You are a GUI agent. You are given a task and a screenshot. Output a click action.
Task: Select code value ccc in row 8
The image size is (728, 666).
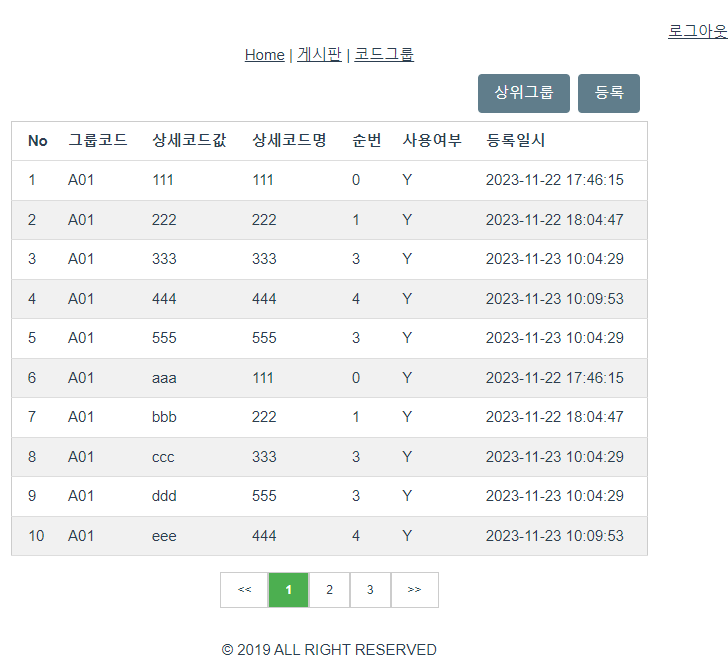pos(163,457)
